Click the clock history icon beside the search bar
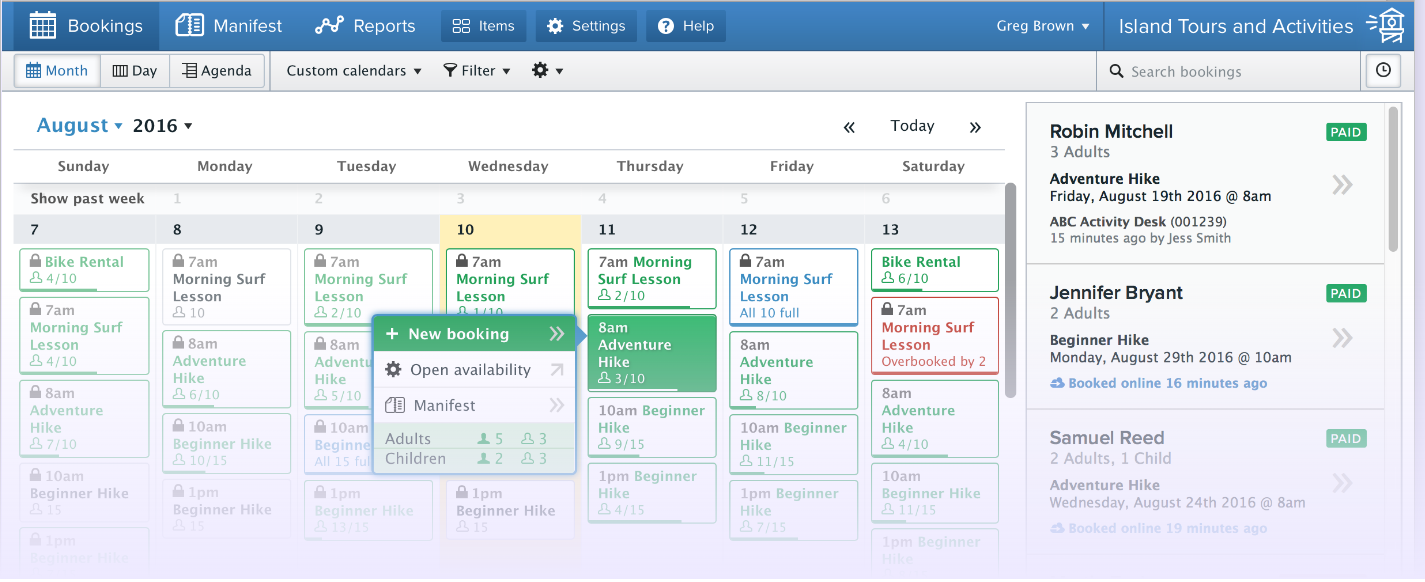Image resolution: width=1425 pixels, height=582 pixels. pyautogui.click(x=1383, y=71)
